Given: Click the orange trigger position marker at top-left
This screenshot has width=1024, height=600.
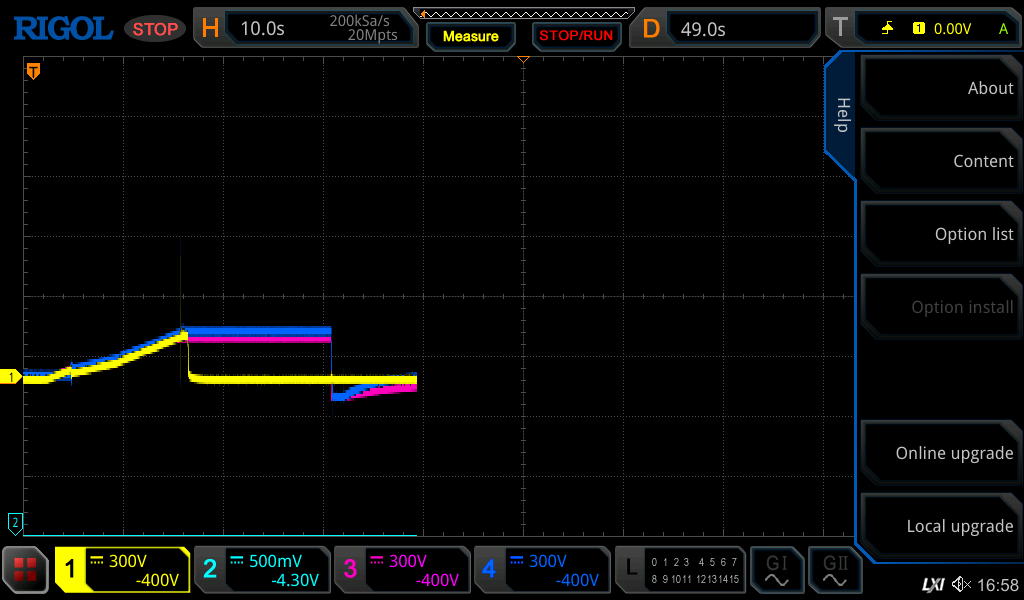Looking at the screenshot, I should [33, 71].
